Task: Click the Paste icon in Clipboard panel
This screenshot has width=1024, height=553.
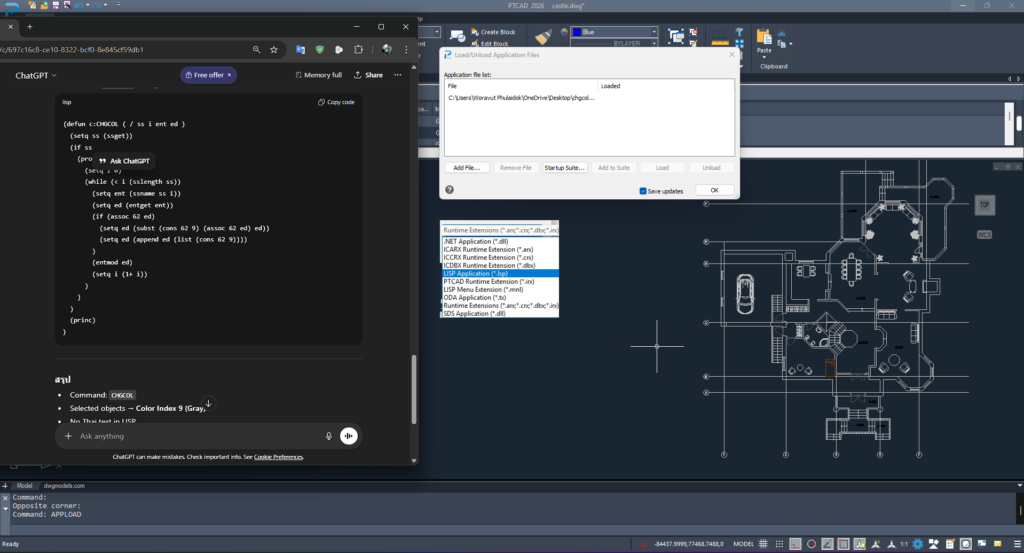Action: tap(765, 37)
